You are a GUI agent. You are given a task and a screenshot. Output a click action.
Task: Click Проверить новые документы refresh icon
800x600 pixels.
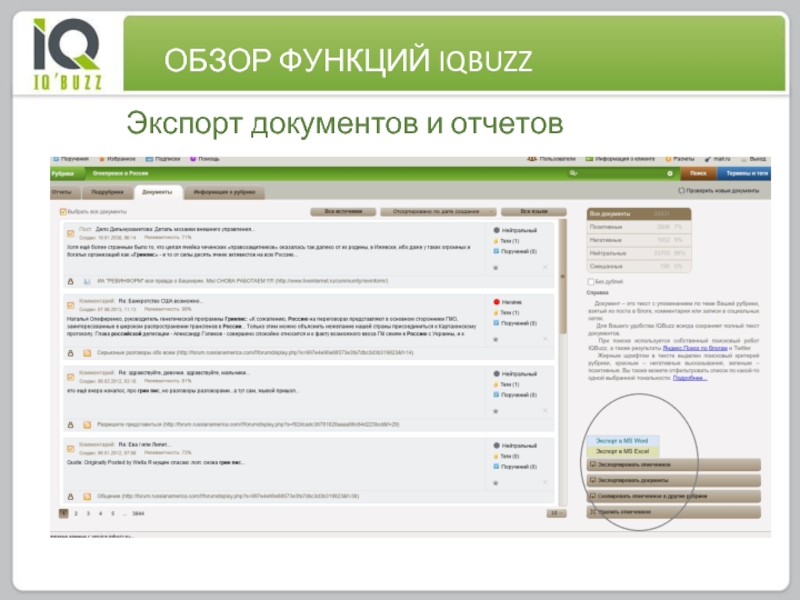click(x=681, y=191)
